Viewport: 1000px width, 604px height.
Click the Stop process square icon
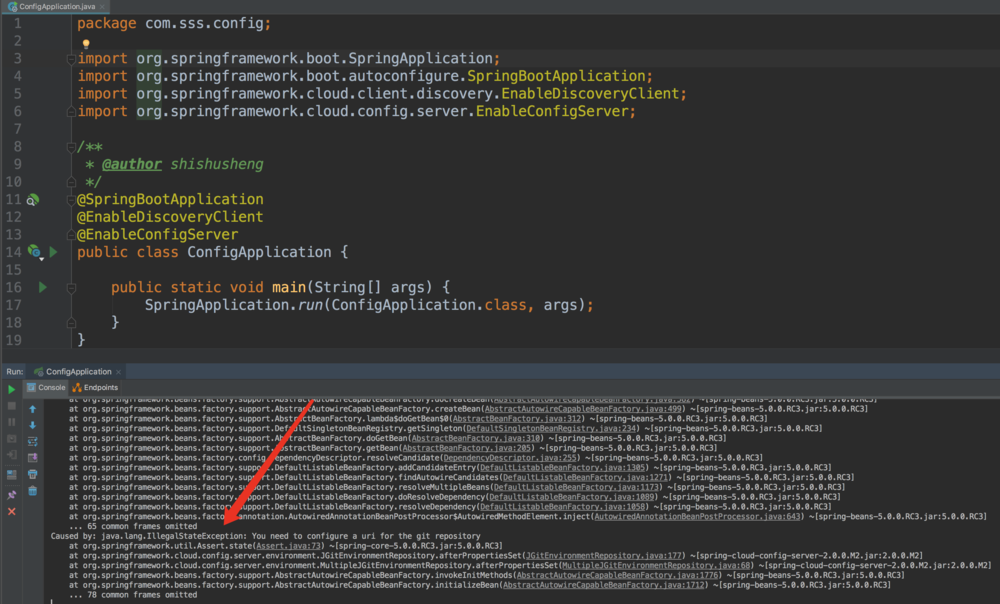tap(11, 406)
